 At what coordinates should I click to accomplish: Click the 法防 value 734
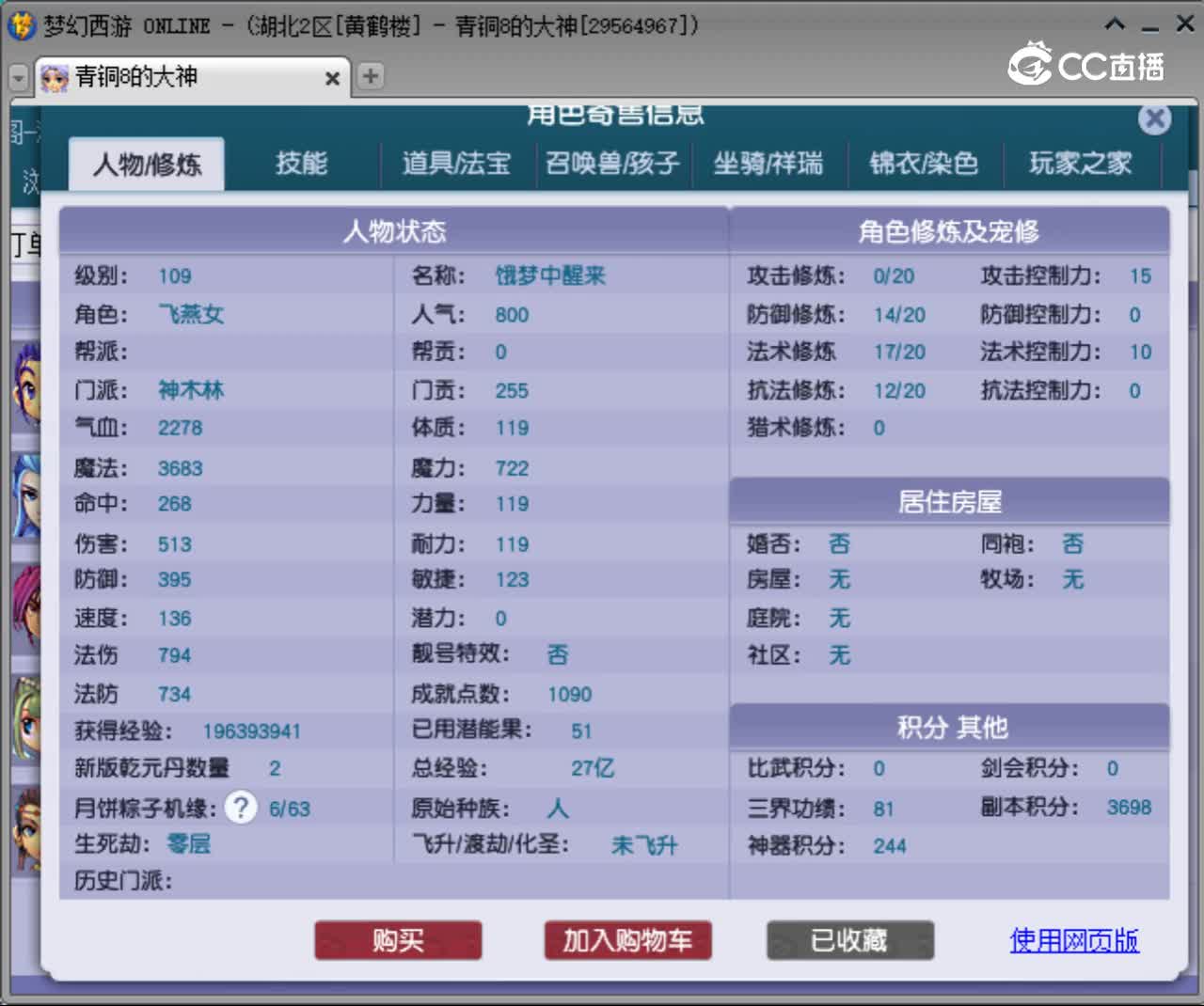[x=174, y=695]
